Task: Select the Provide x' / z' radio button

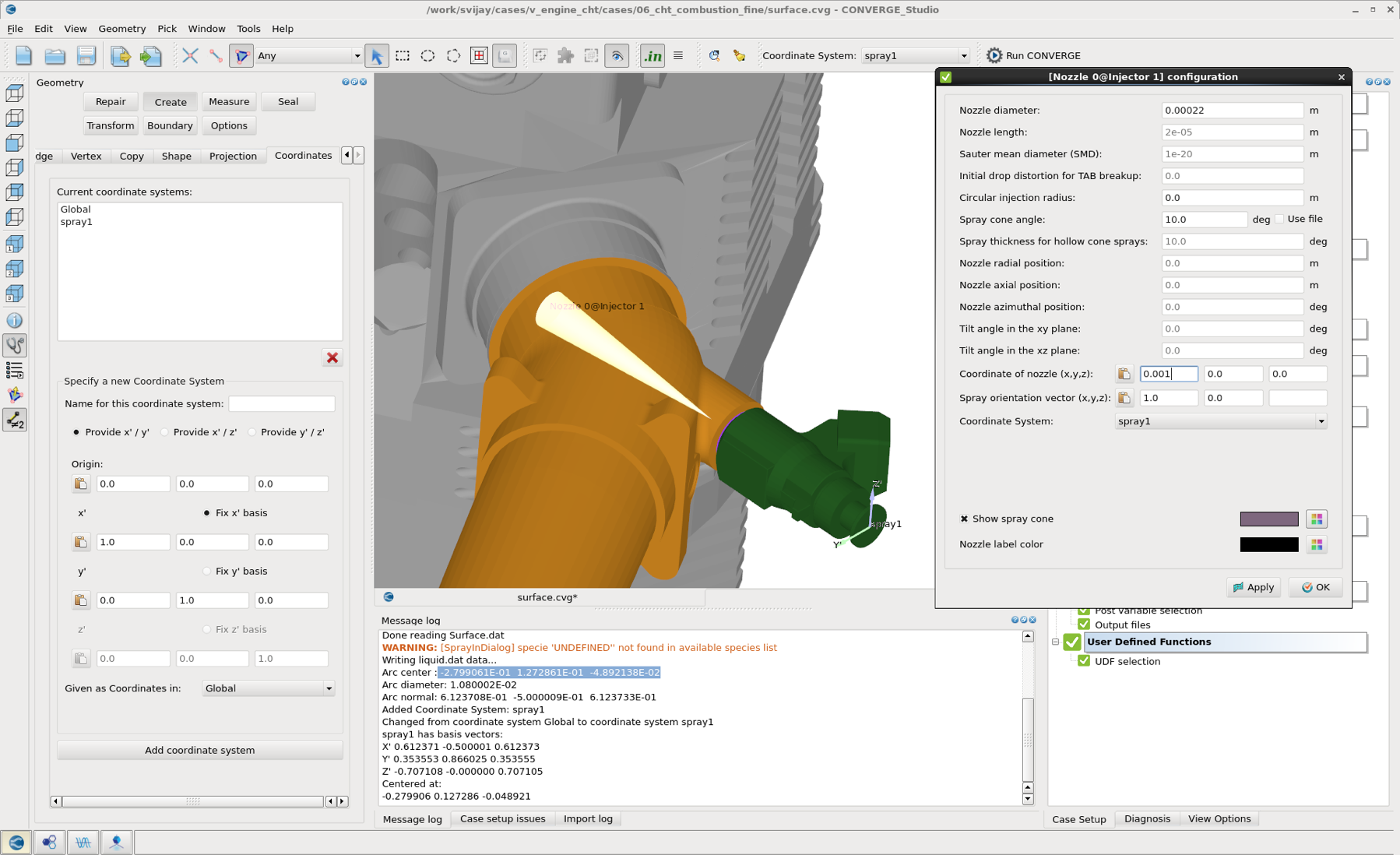Action: point(165,432)
